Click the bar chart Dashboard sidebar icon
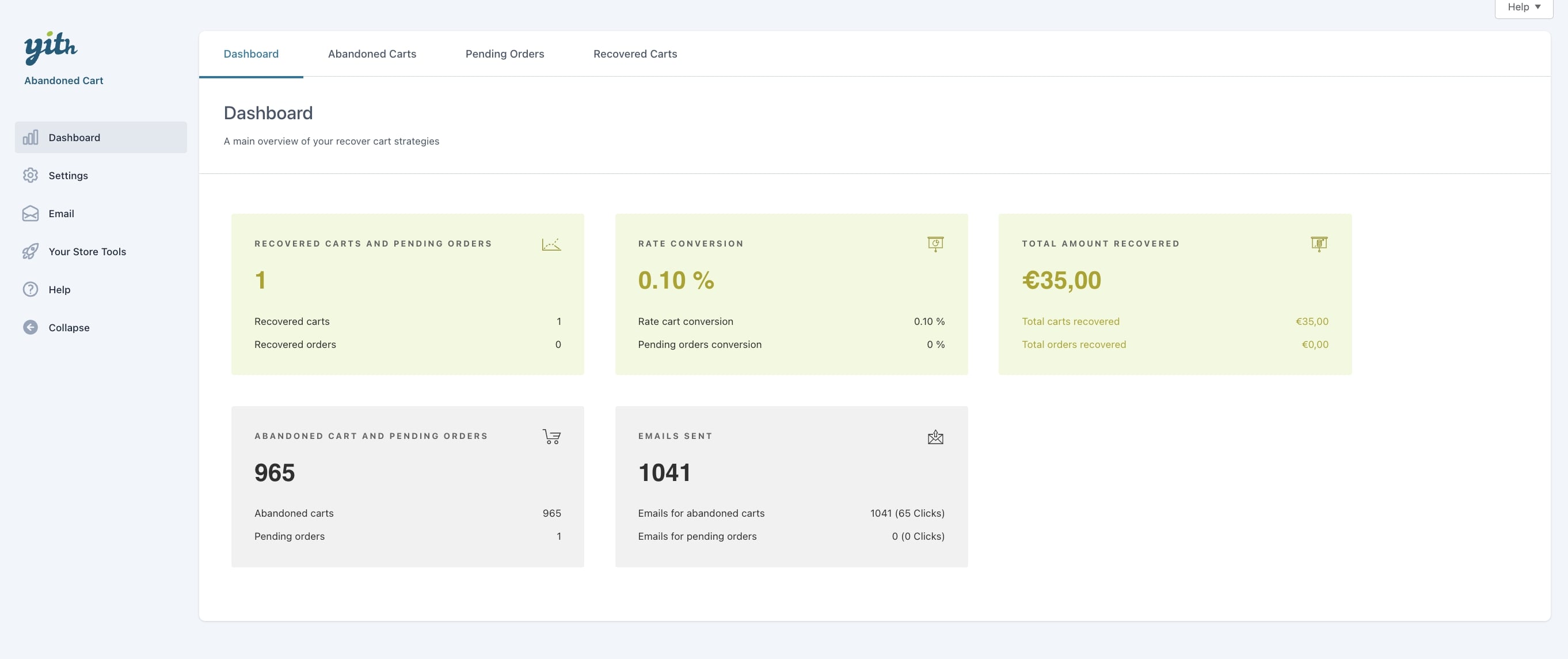Viewport: 1568px width, 659px height. pos(31,137)
